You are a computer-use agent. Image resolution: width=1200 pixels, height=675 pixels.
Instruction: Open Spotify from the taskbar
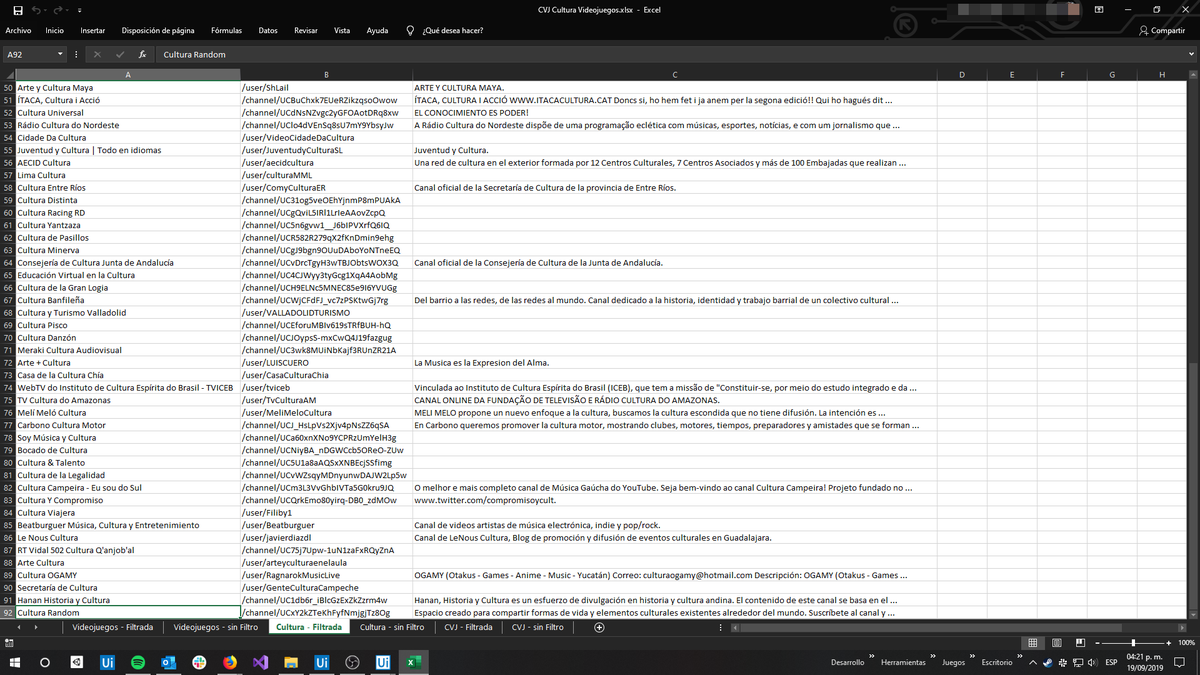[139, 662]
